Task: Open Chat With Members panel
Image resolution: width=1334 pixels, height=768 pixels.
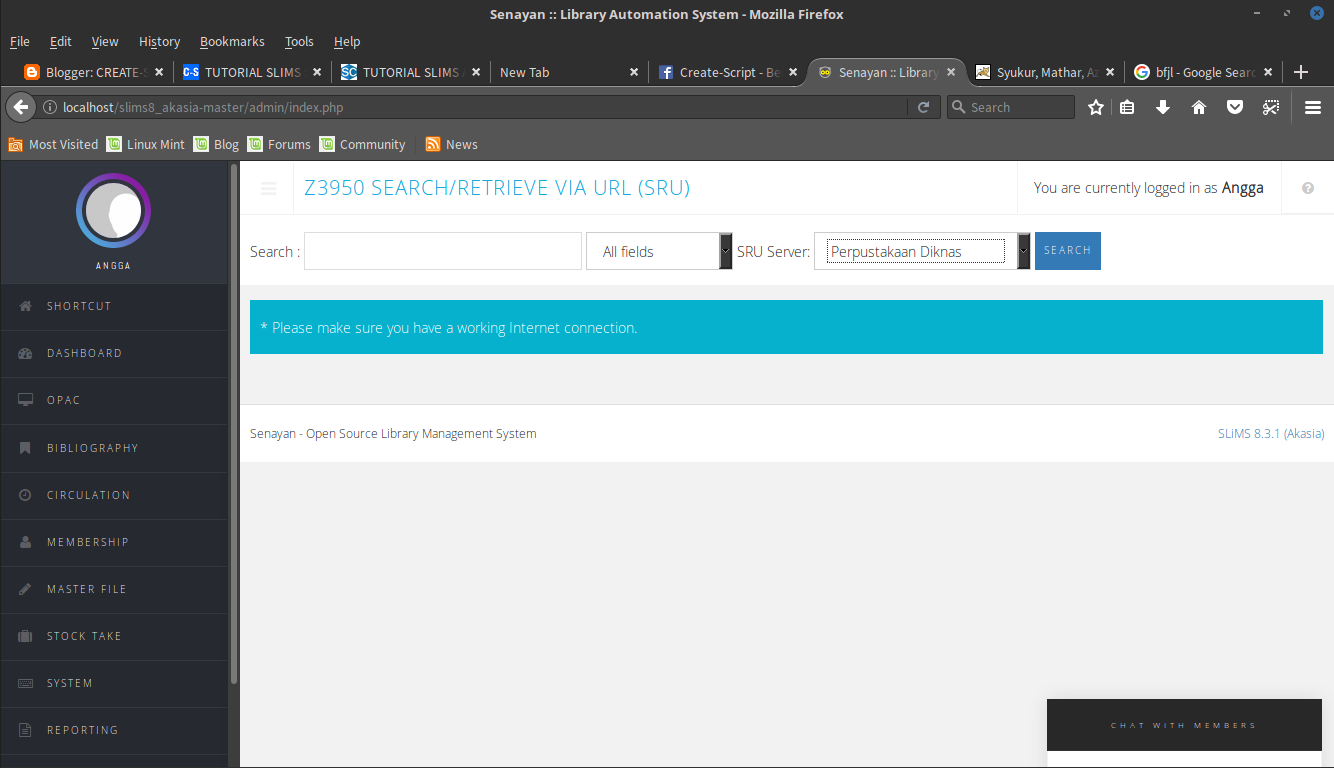Action: (1184, 725)
